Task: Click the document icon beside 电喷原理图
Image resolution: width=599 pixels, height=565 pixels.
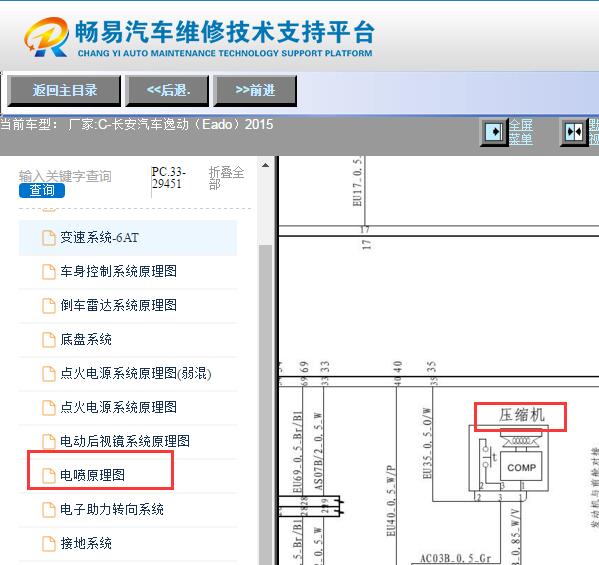Action: click(49, 476)
